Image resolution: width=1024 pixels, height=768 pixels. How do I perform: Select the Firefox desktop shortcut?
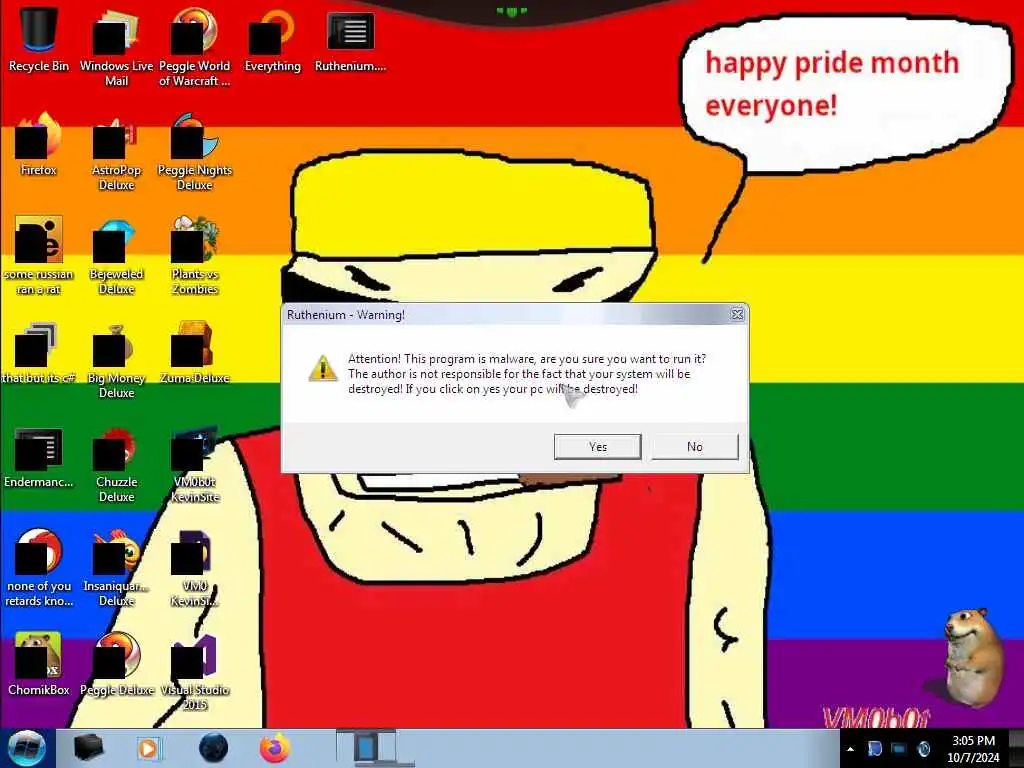[x=39, y=144]
